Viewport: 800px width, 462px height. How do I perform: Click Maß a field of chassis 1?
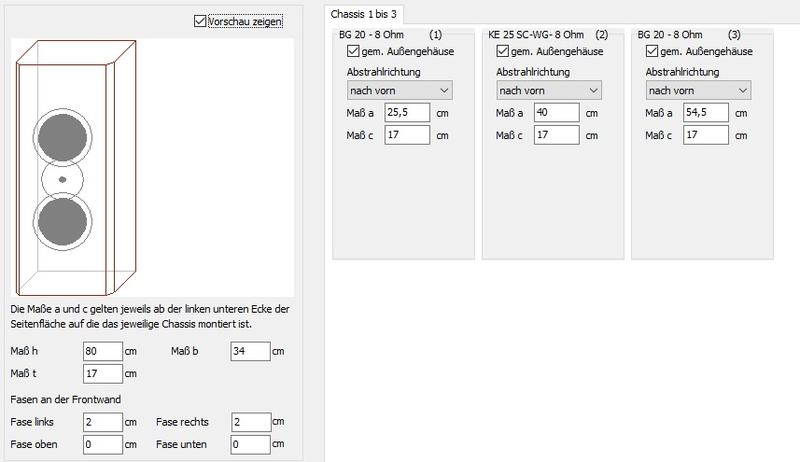pos(407,113)
